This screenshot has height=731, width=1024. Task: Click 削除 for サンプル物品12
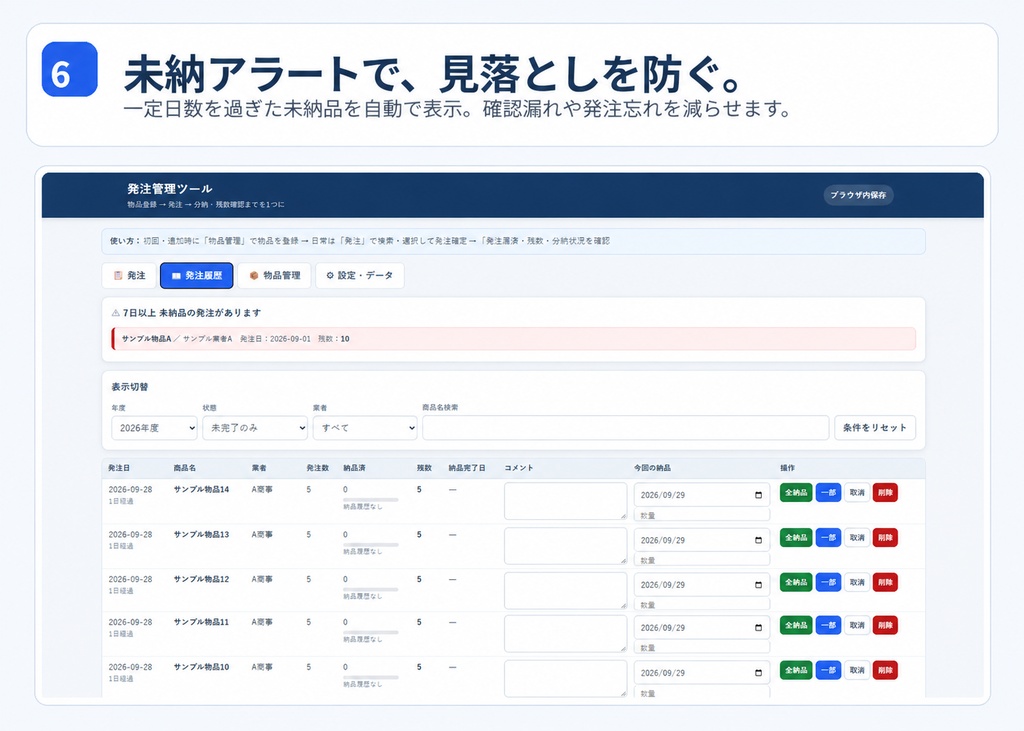click(x=886, y=582)
